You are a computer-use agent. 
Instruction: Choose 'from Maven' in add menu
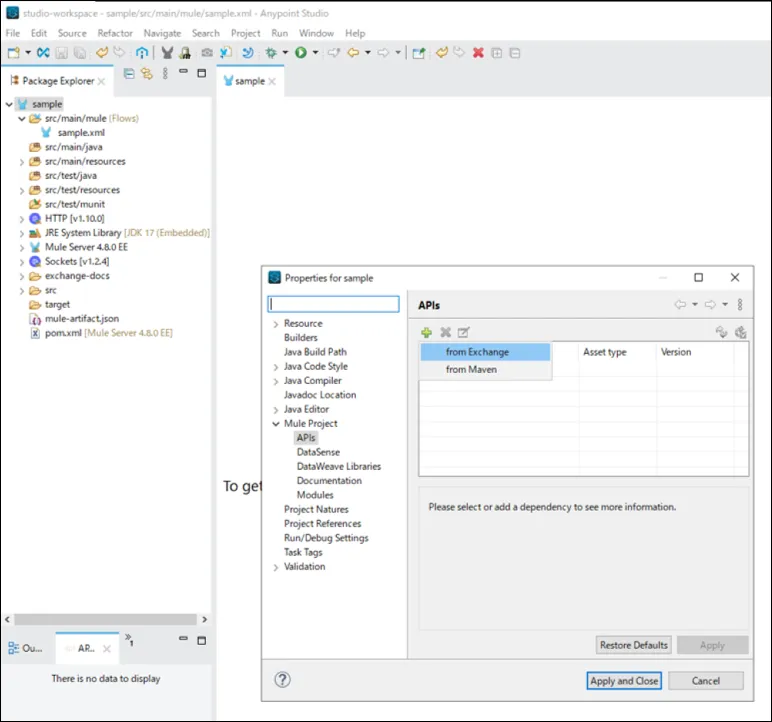(x=485, y=369)
